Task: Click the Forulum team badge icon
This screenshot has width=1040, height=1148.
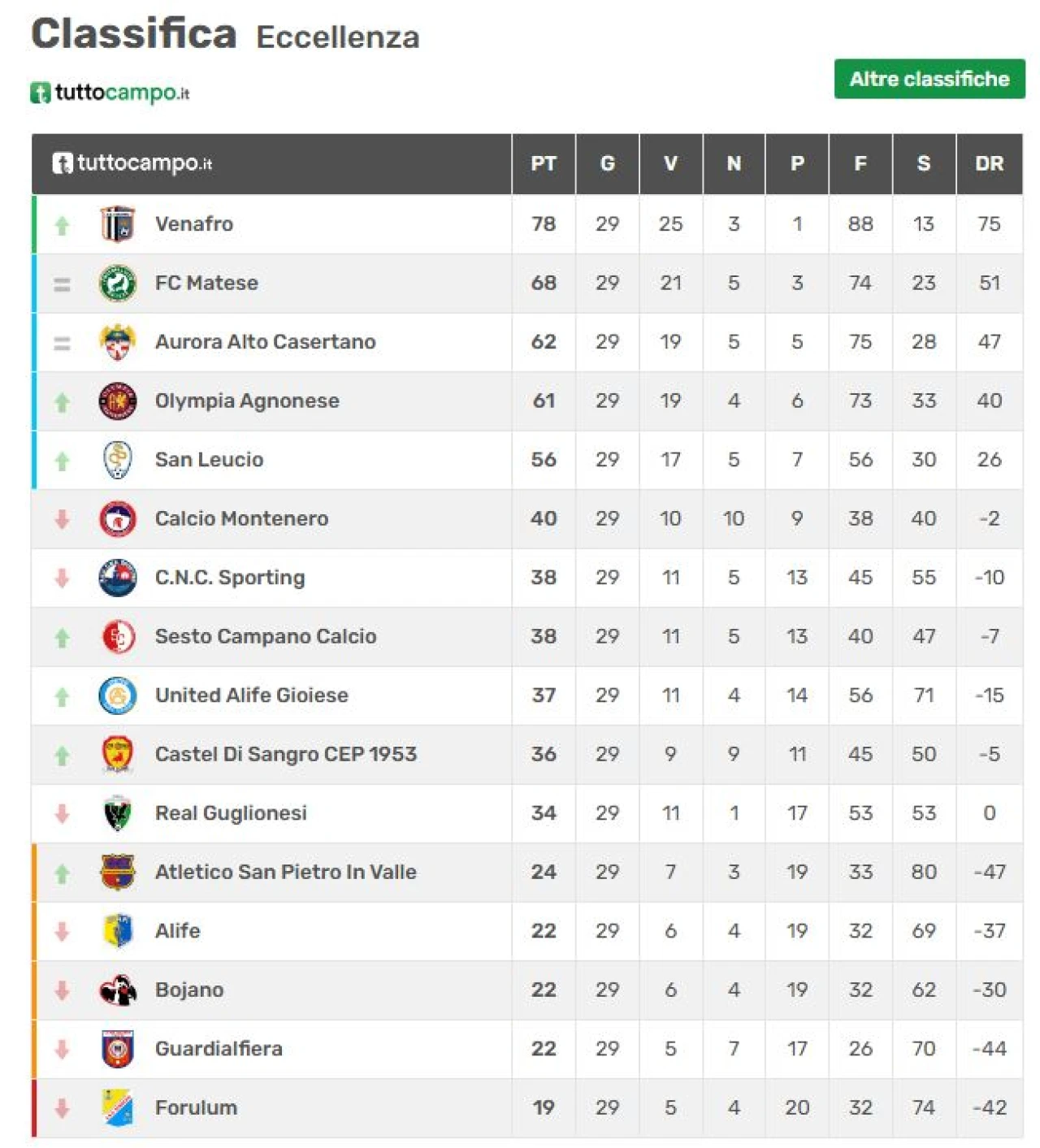Action: [118, 1107]
